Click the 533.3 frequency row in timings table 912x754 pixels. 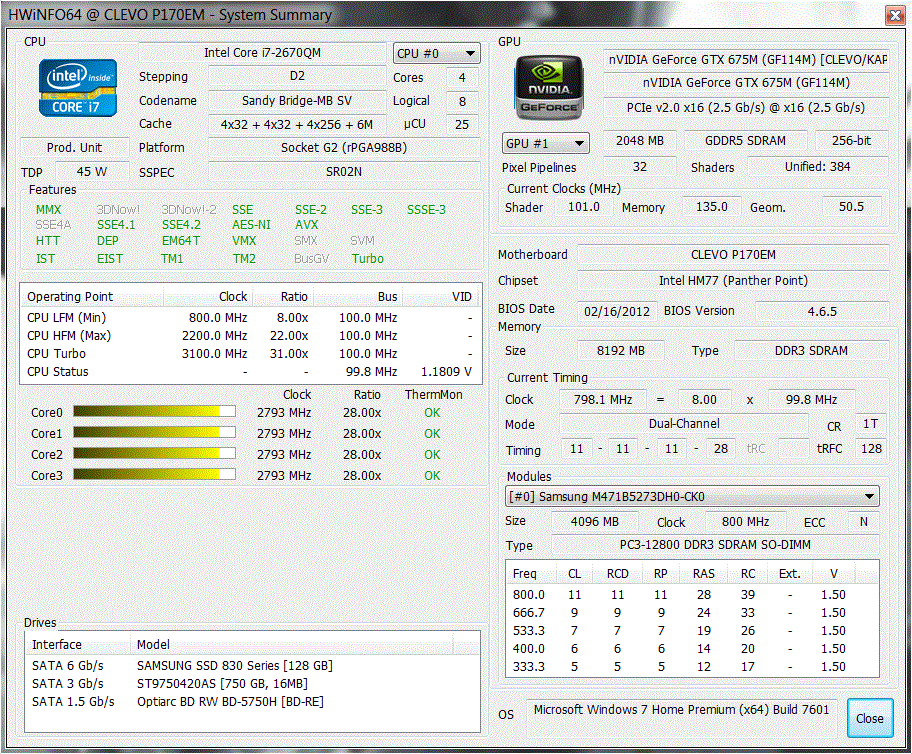[x=692, y=631]
